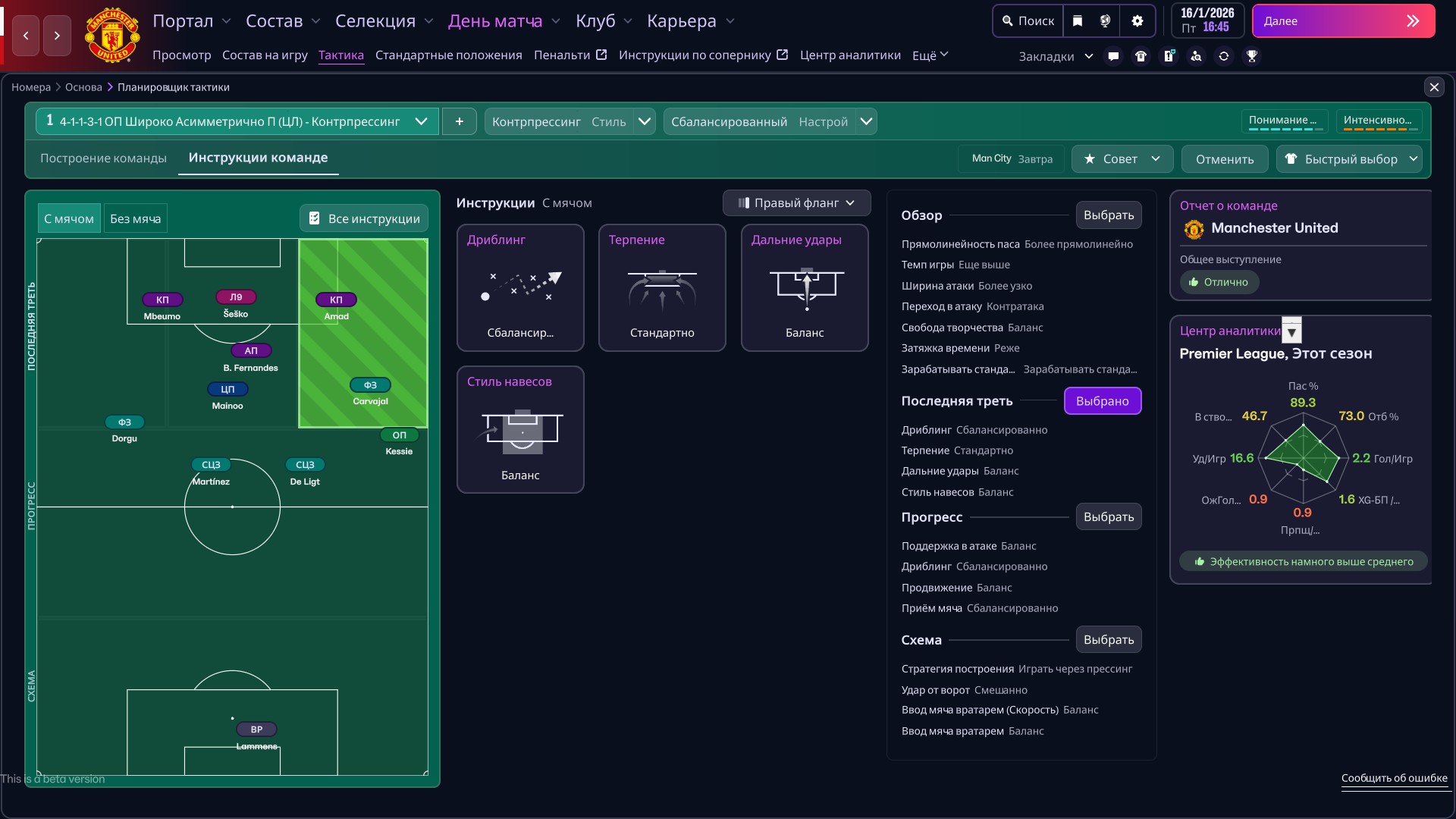Switch to Построение команды tab

point(103,158)
